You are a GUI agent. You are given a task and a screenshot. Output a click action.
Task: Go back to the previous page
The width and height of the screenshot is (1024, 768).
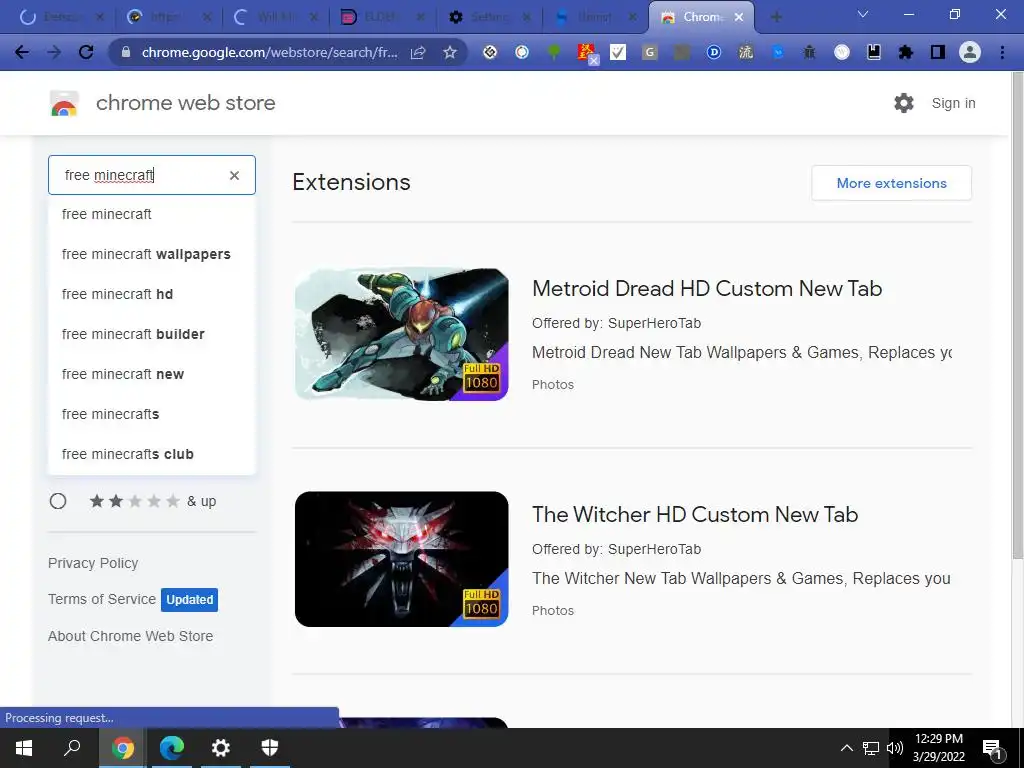[22, 52]
